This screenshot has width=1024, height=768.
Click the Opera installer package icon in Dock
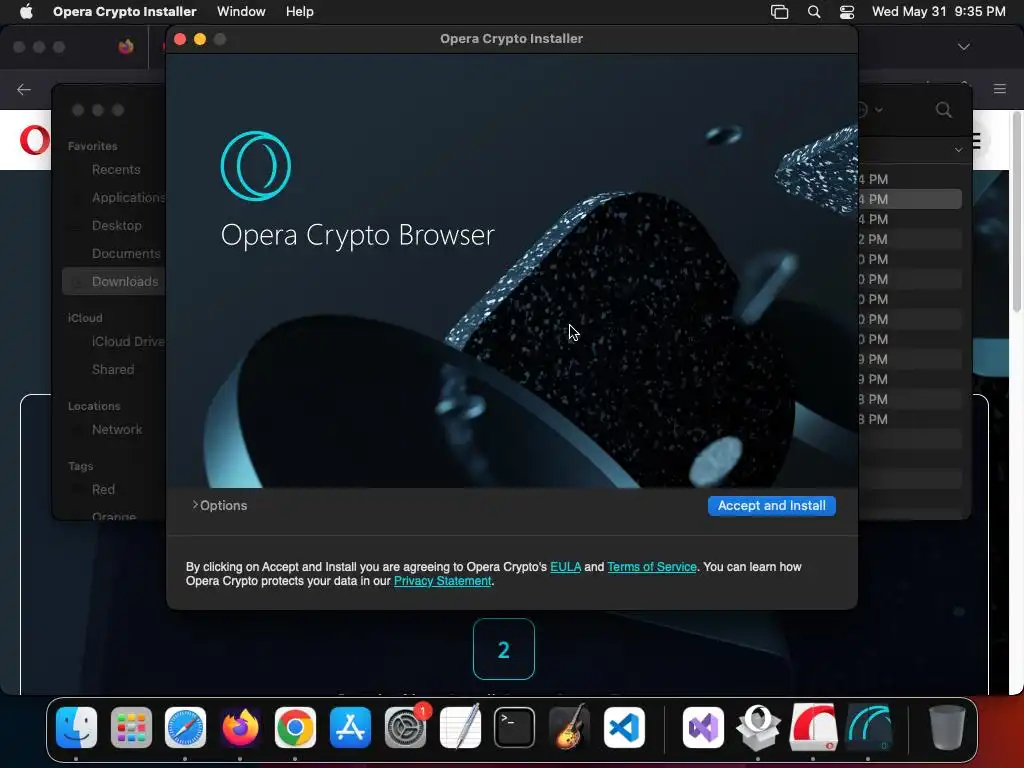758,727
